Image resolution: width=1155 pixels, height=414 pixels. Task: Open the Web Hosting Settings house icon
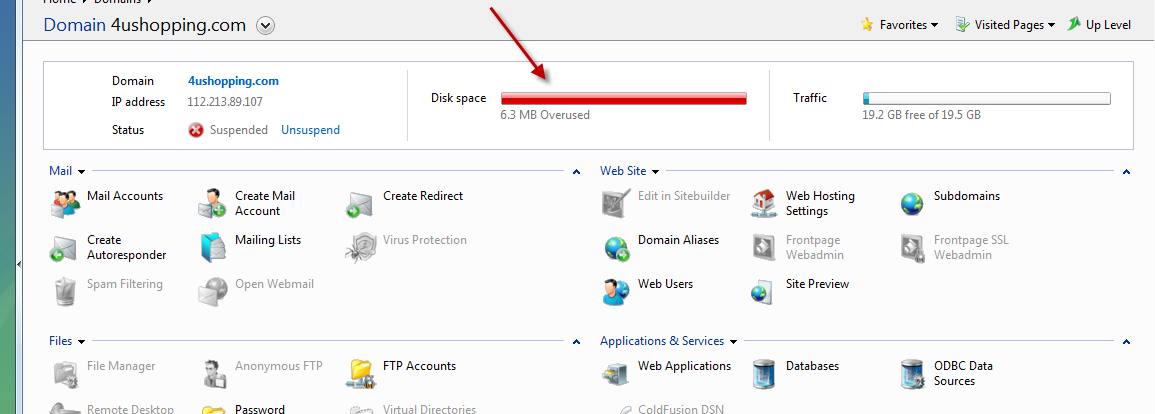(x=765, y=204)
